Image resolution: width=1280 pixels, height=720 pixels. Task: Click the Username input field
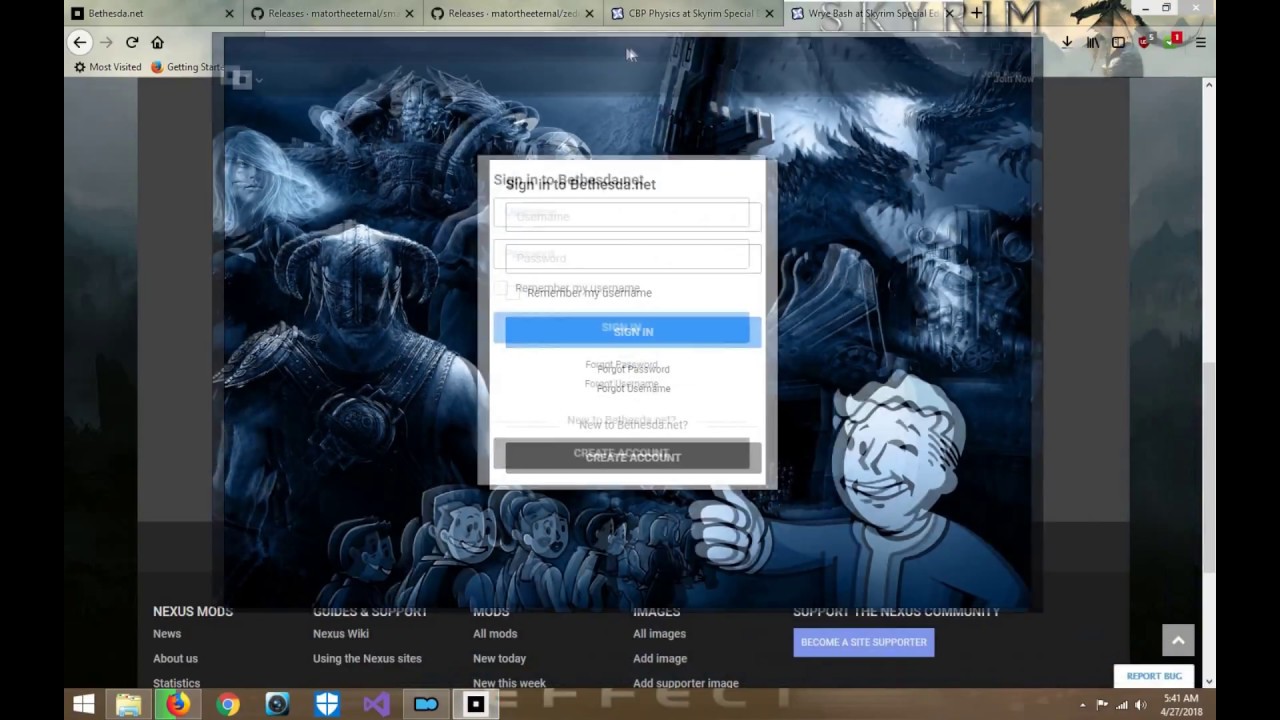tap(633, 216)
